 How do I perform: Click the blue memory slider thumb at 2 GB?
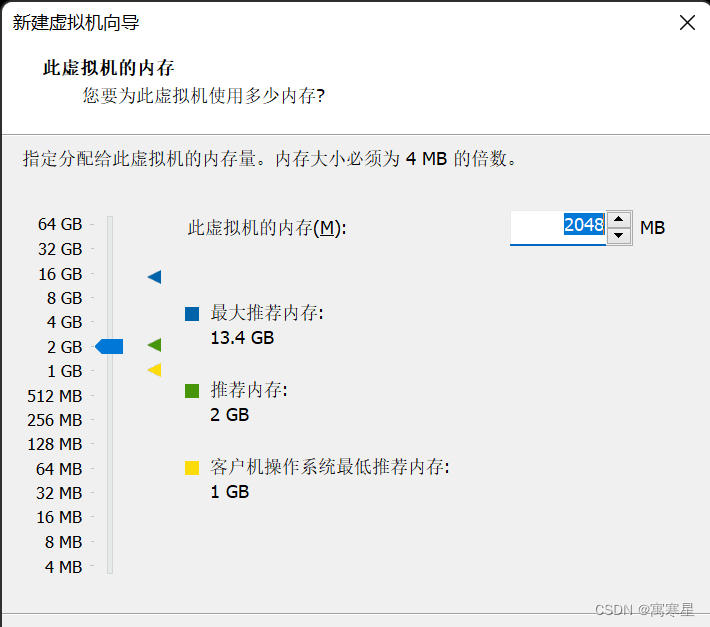(109, 346)
